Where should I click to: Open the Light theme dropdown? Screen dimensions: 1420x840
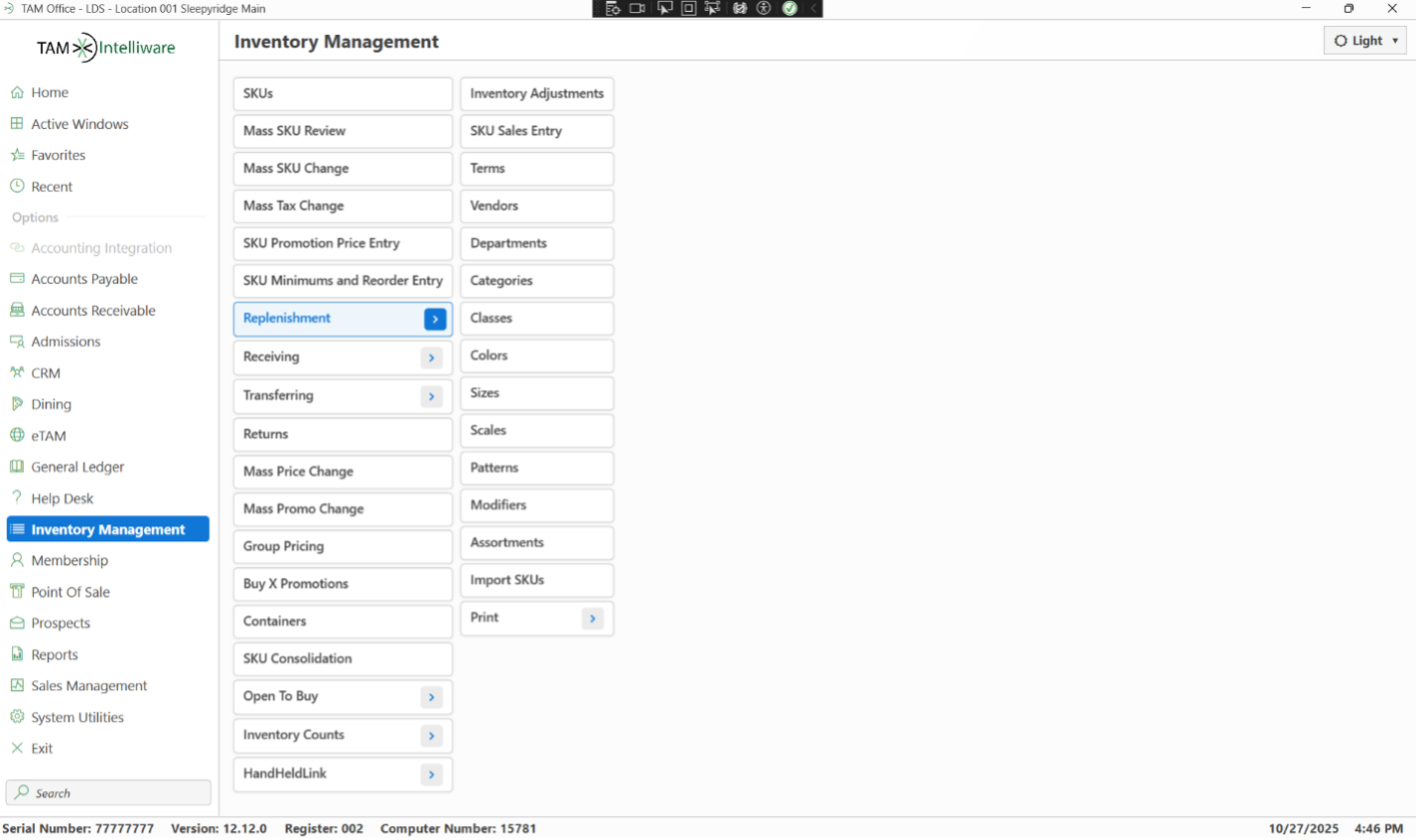(x=1365, y=41)
